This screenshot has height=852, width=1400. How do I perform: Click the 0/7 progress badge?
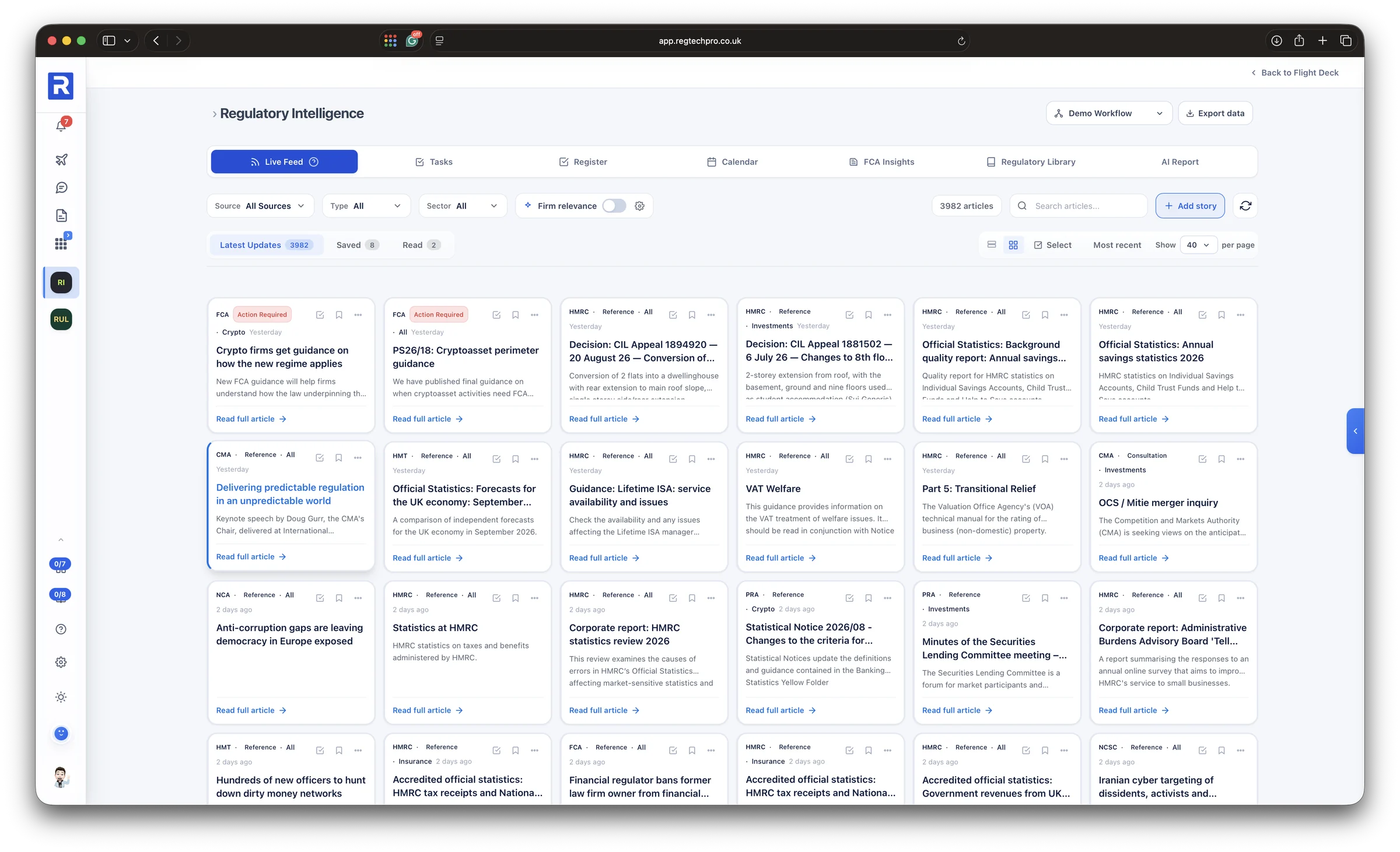[x=60, y=564]
